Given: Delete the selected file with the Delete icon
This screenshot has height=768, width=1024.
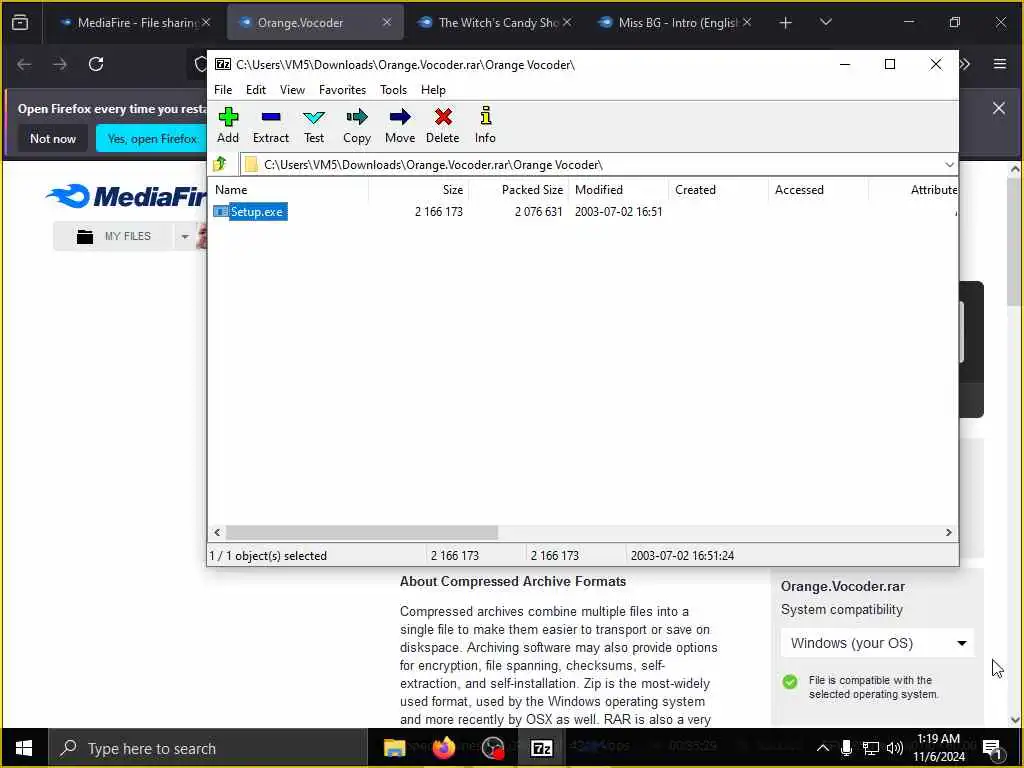Looking at the screenshot, I should 443,125.
